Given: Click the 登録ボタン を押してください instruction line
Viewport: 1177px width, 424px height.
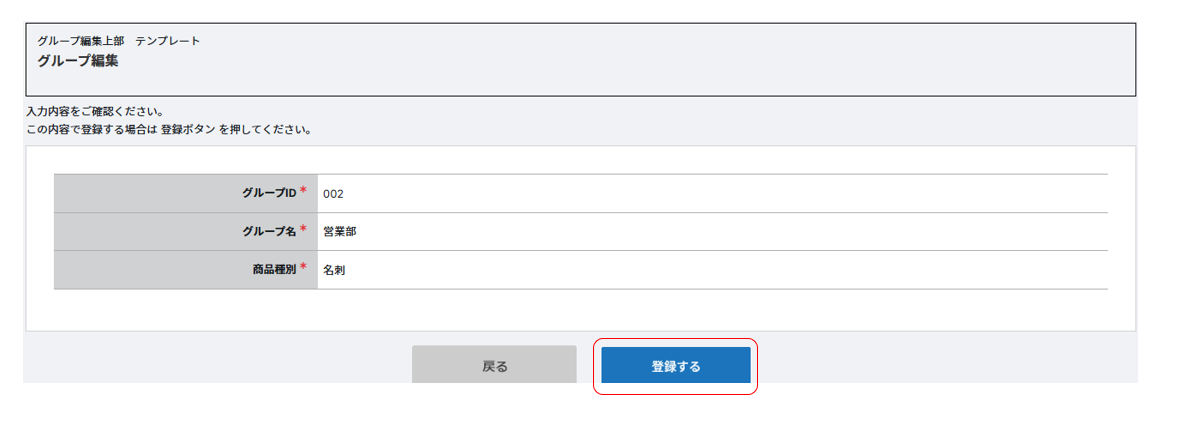Looking at the screenshot, I should [170, 130].
